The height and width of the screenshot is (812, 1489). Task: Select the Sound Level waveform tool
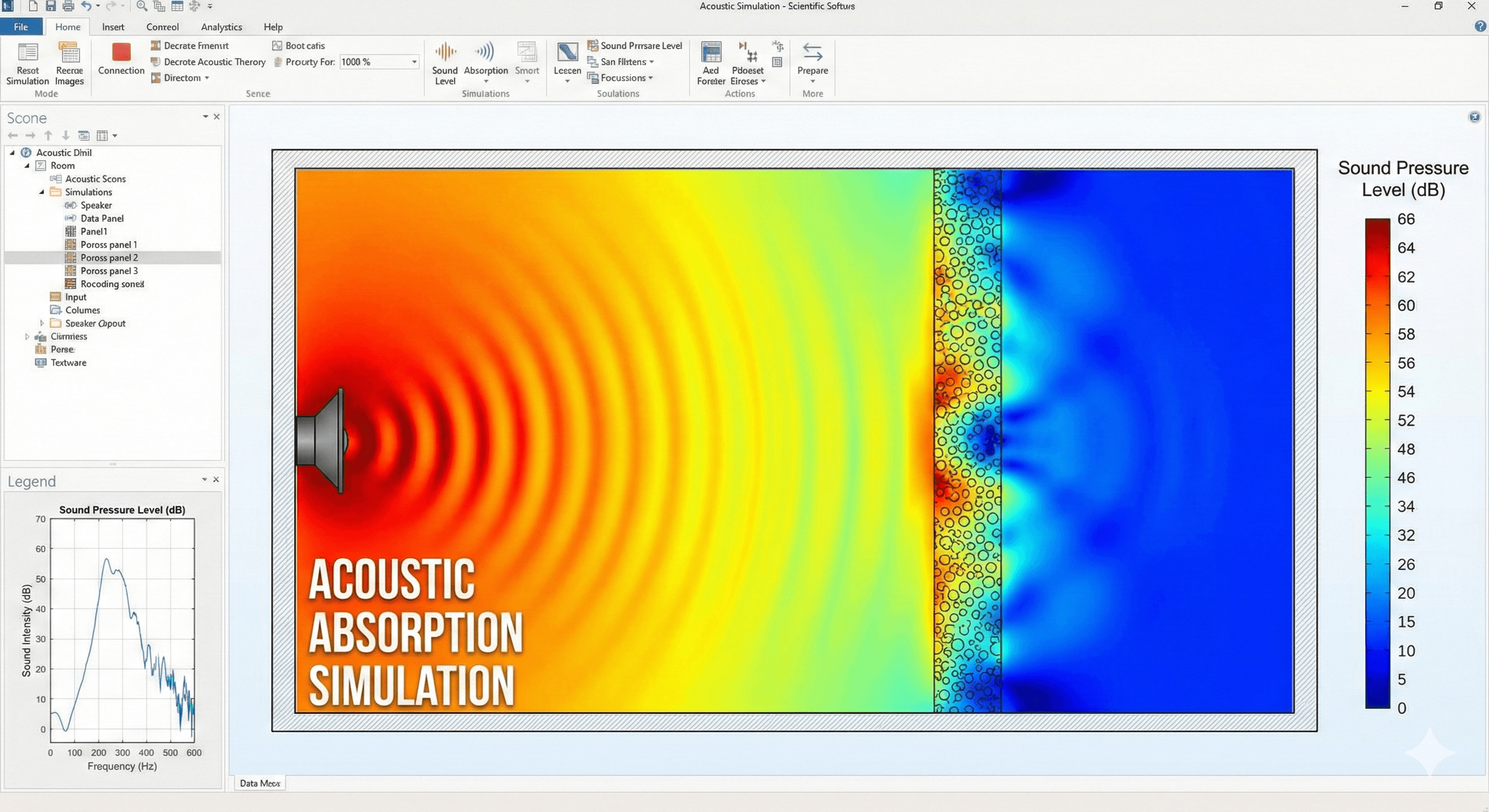point(445,52)
